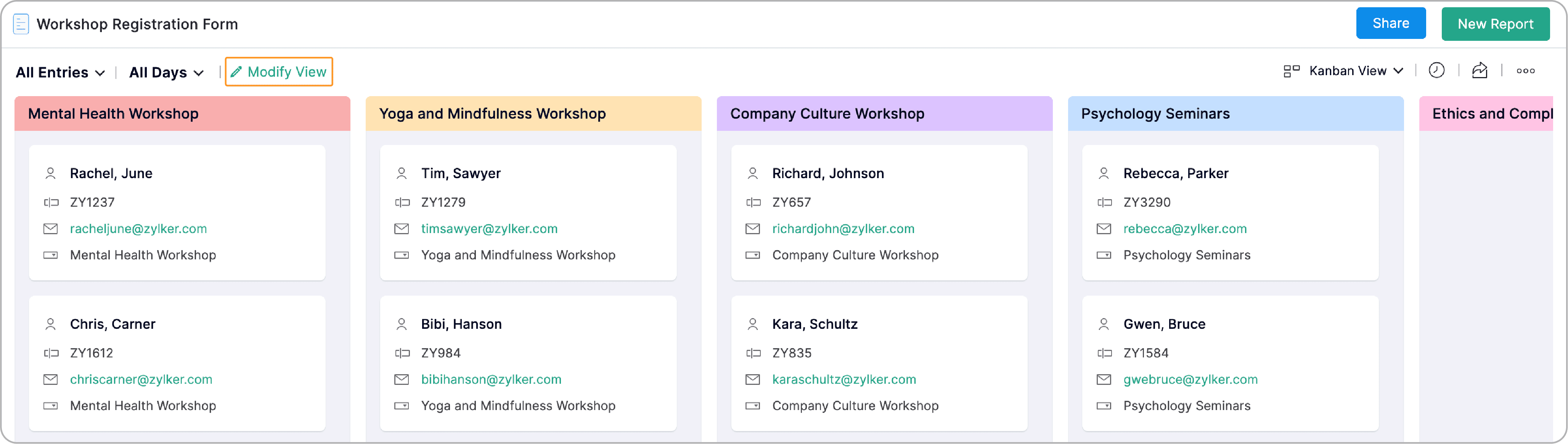Click ID field icon beside ZY1584

[x=1104, y=353]
